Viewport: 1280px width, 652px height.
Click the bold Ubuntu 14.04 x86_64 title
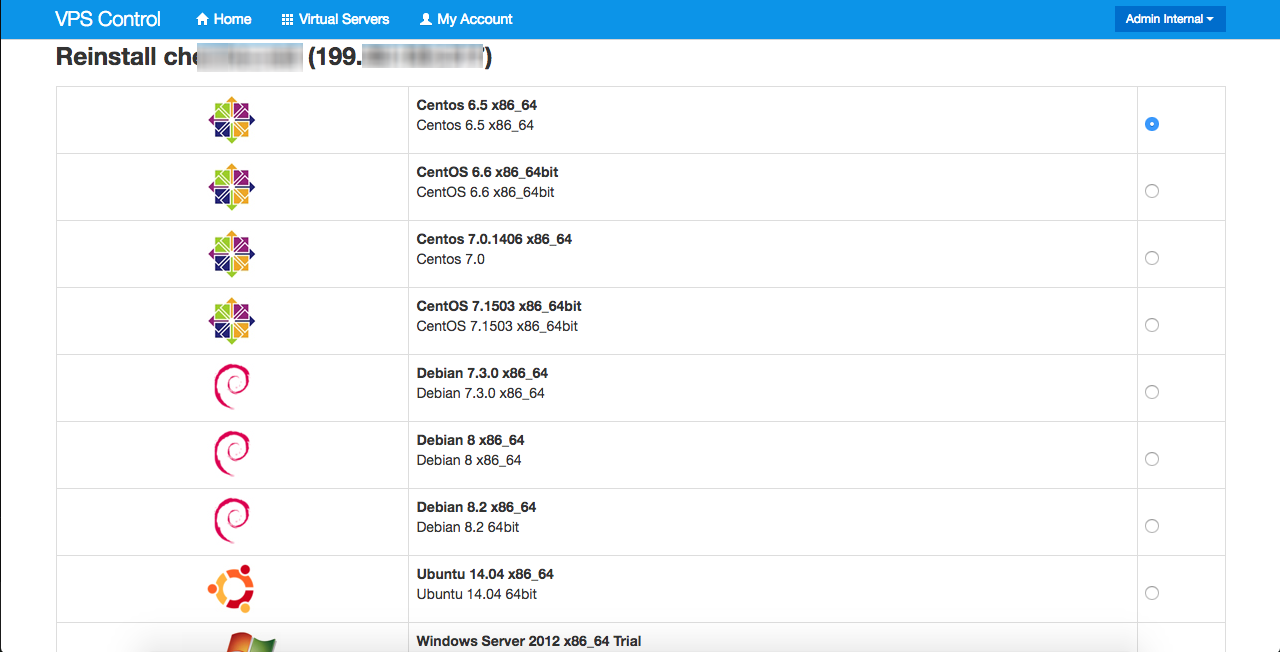pyautogui.click(x=485, y=574)
